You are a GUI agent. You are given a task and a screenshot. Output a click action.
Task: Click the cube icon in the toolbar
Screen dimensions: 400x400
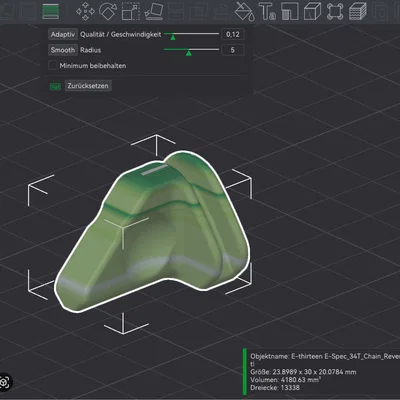point(313,11)
